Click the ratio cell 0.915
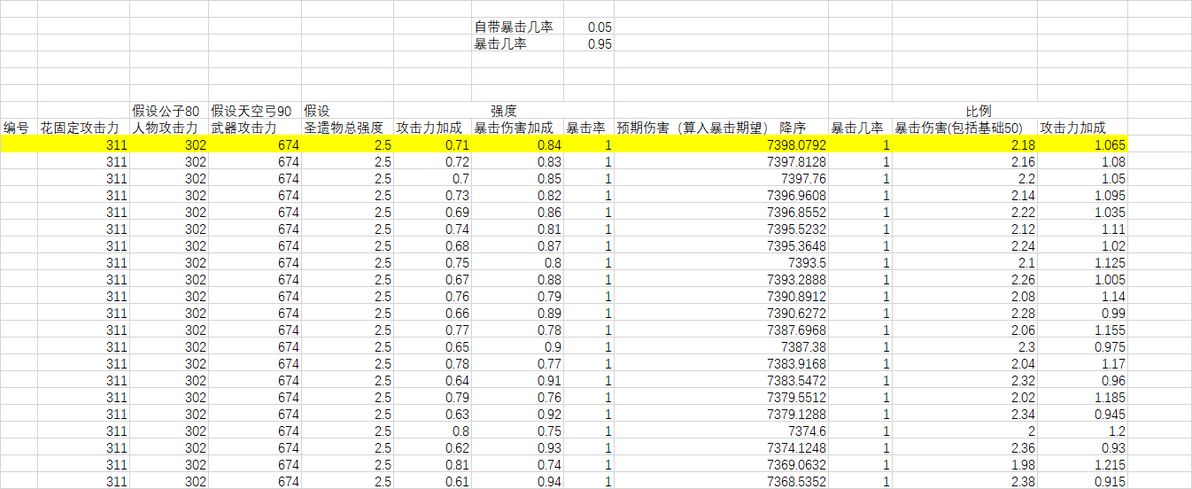Image resolution: width=1192 pixels, height=489 pixels. (x=1083, y=480)
